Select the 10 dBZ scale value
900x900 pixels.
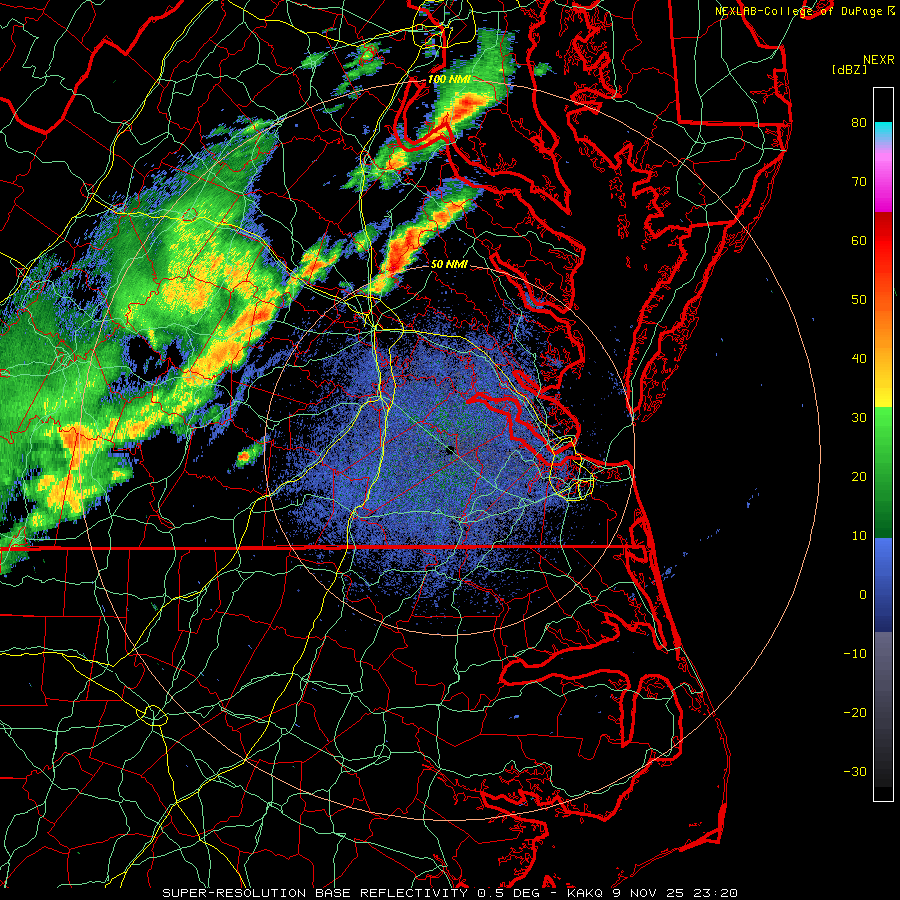pos(859,536)
